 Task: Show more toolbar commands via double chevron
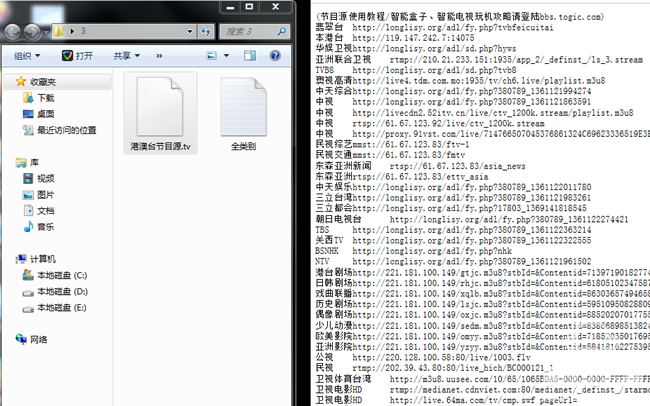(159, 56)
